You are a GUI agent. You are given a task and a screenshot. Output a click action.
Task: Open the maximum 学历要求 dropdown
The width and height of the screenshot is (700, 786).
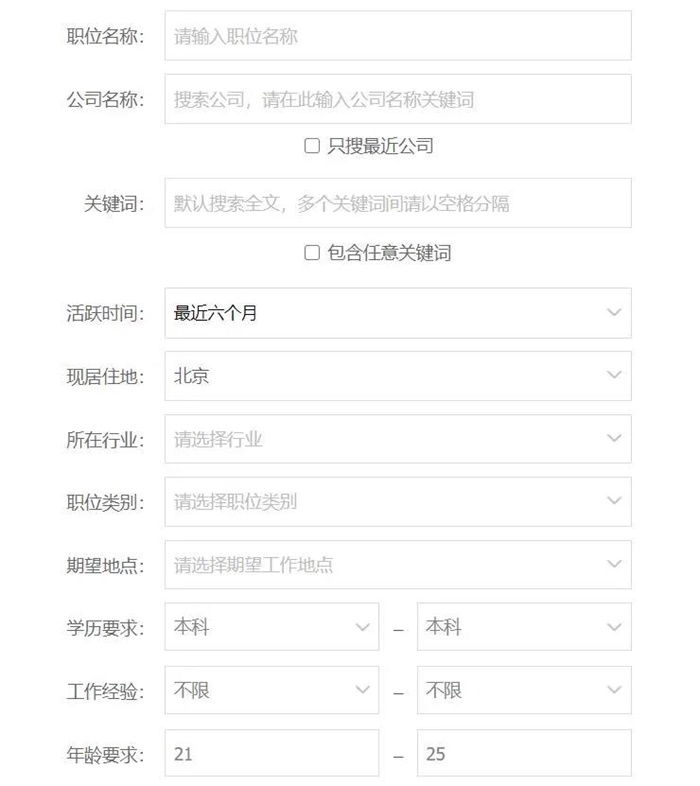[523, 627]
